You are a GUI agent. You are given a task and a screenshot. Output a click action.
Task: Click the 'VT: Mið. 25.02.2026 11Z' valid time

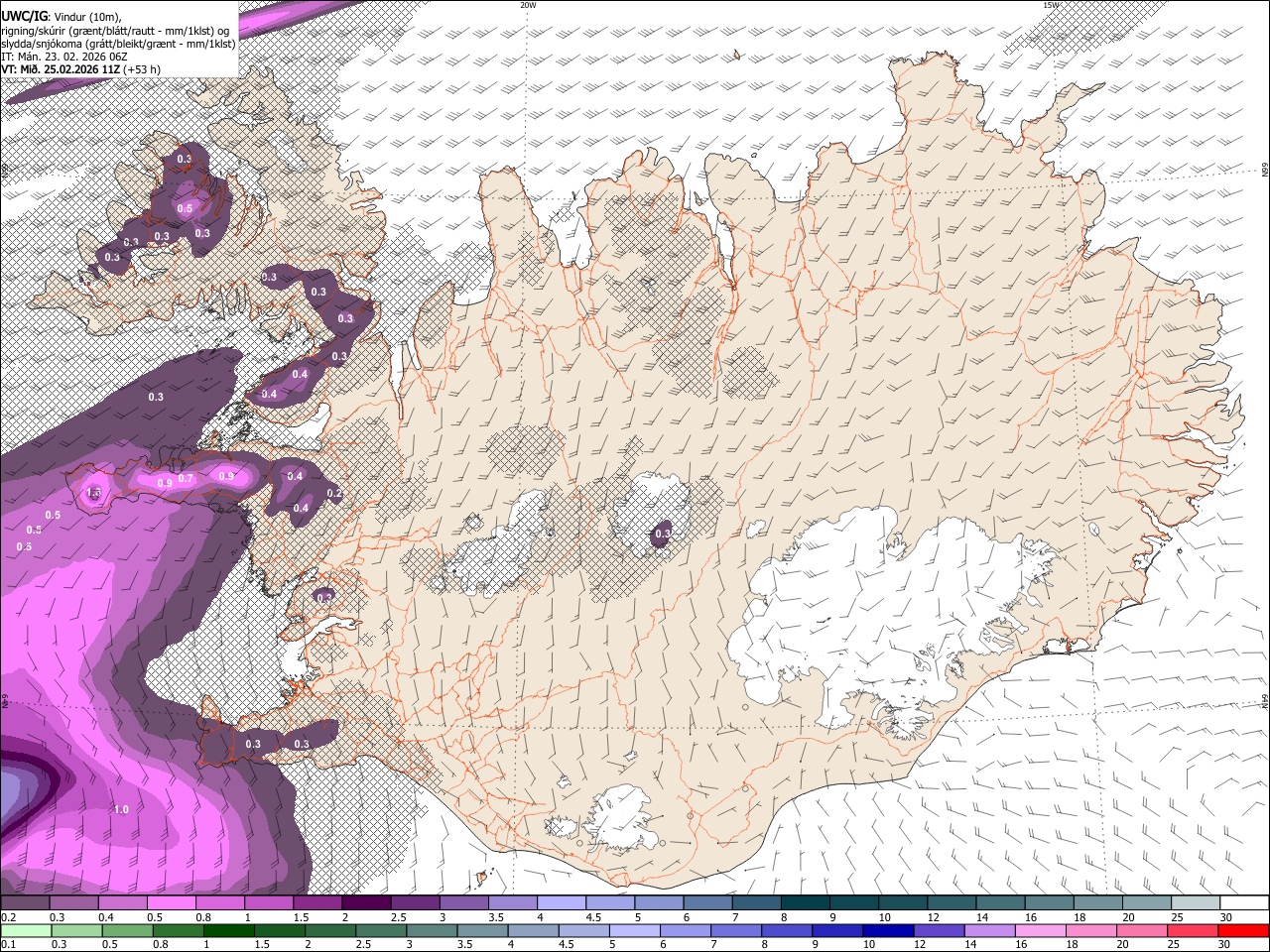pyautogui.click(x=61, y=69)
